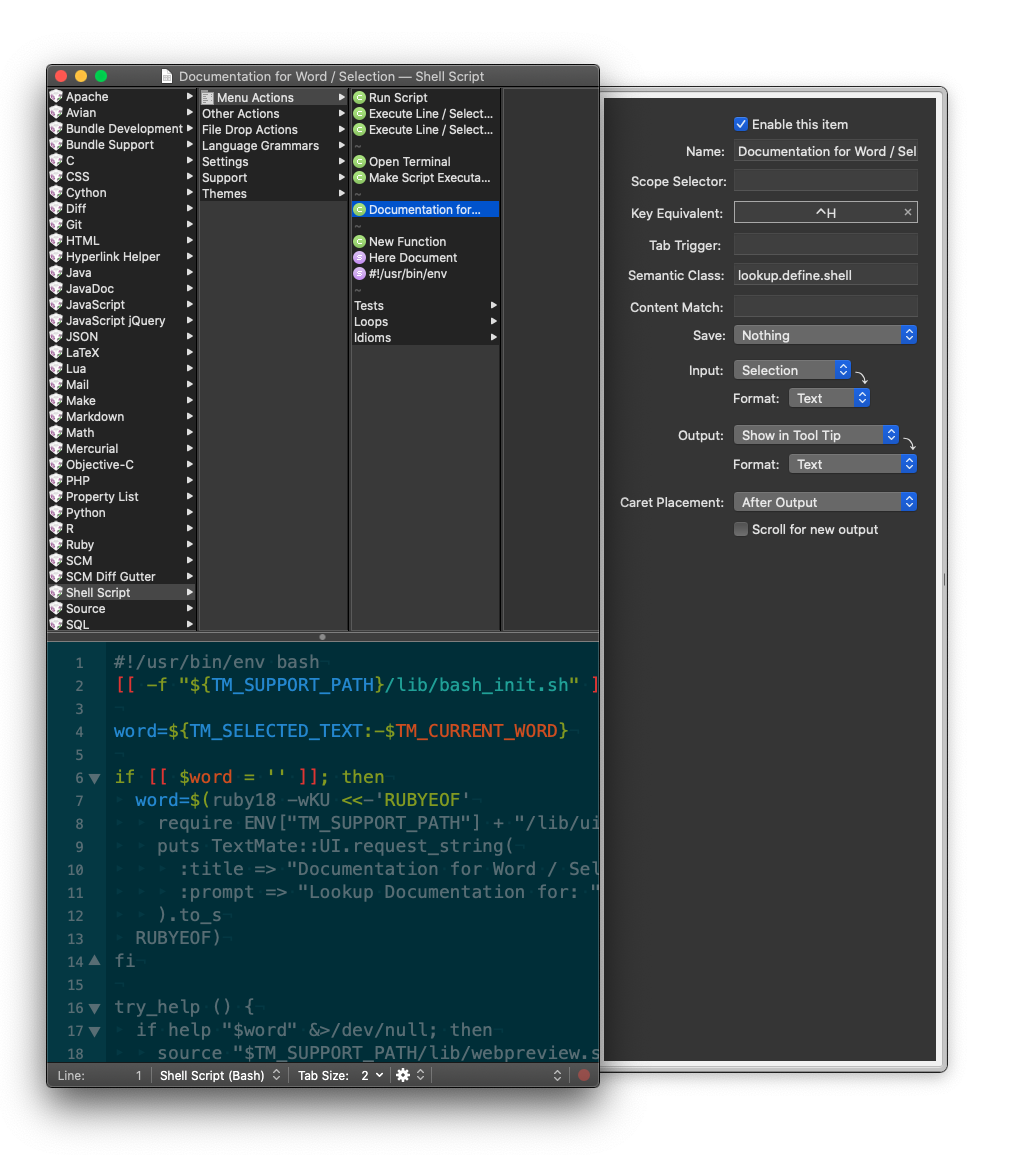Click the Menu Actions list icon
The image size is (1011, 1155).
tap(208, 97)
